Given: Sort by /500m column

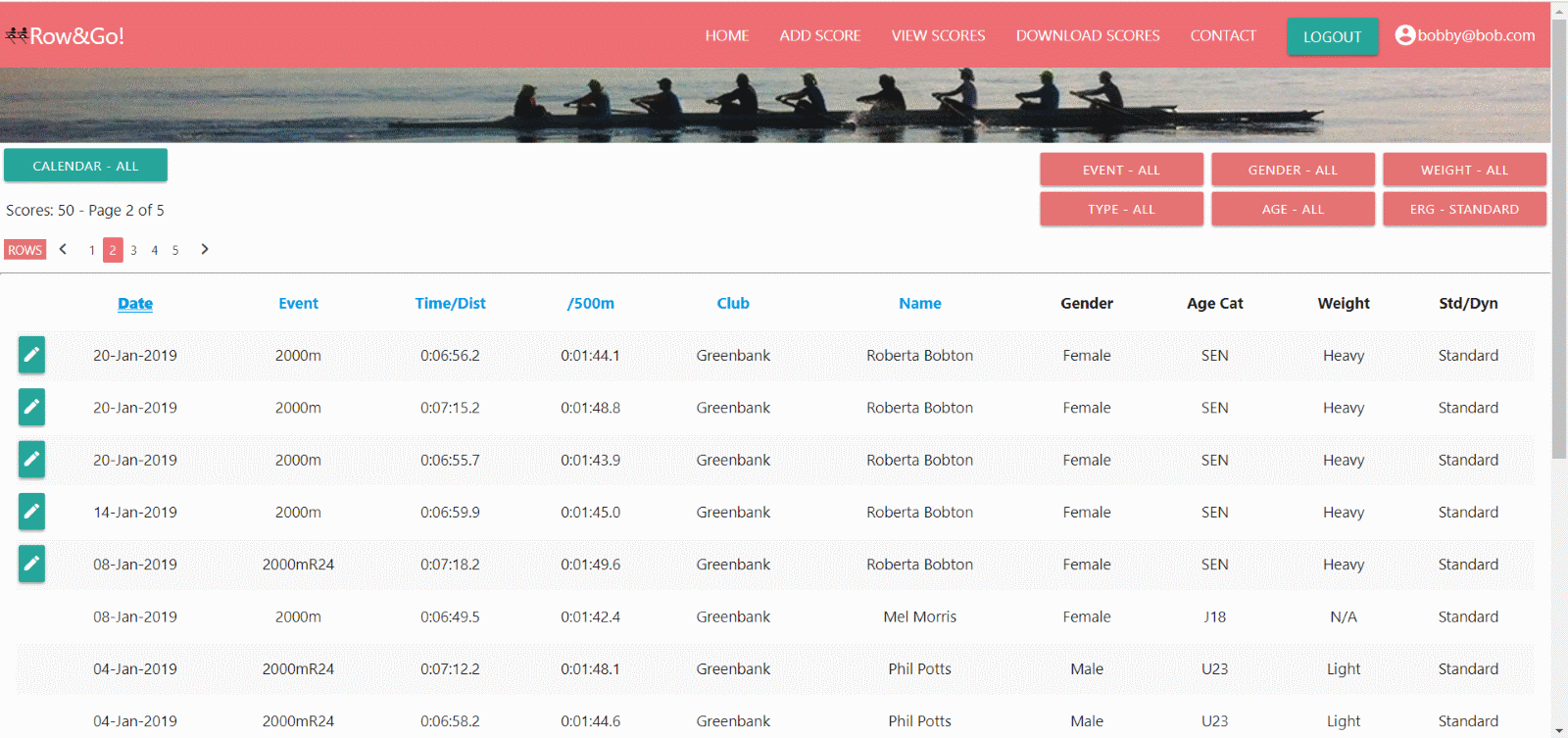Looking at the screenshot, I should [591, 304].
